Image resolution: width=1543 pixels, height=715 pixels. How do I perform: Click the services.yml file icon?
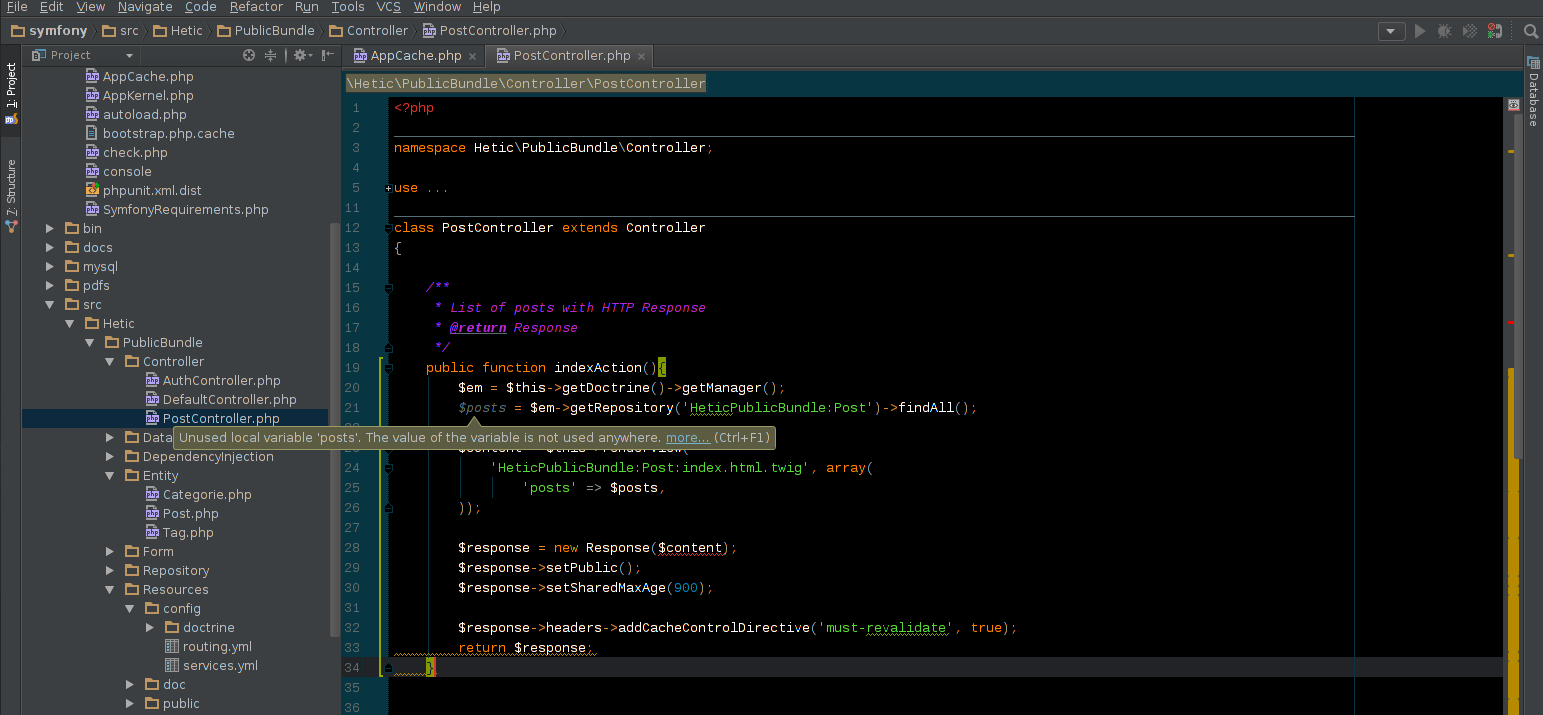[172, 665]
